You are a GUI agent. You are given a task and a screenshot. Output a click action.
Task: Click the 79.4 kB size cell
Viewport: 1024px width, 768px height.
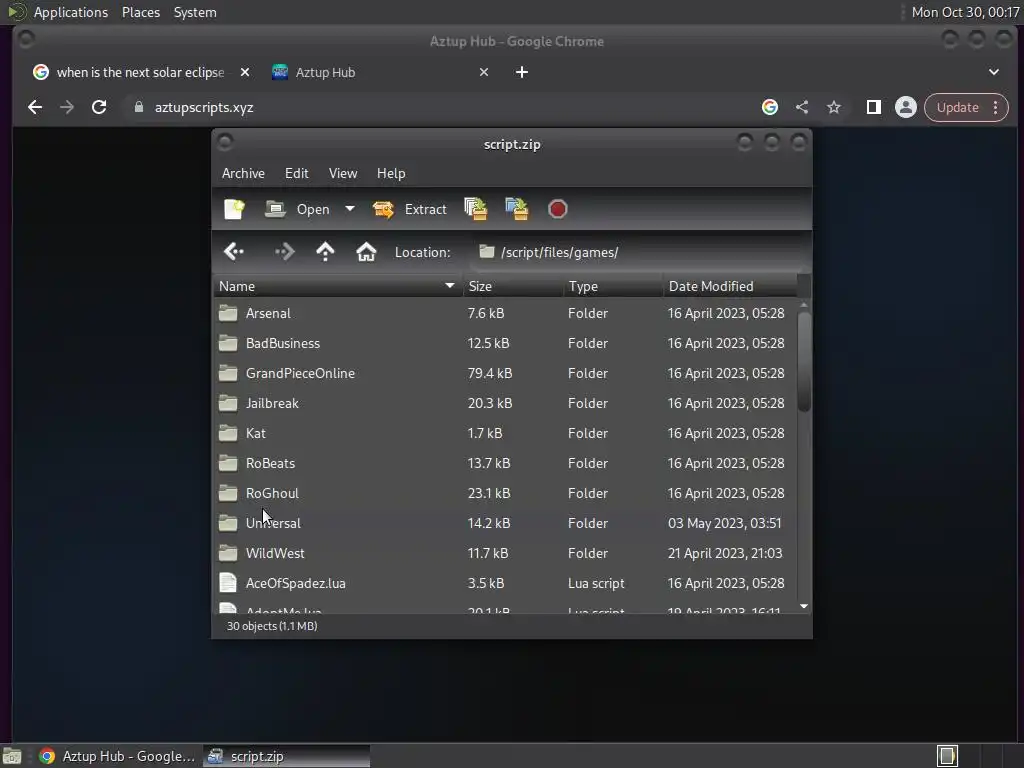click(490, 374)
